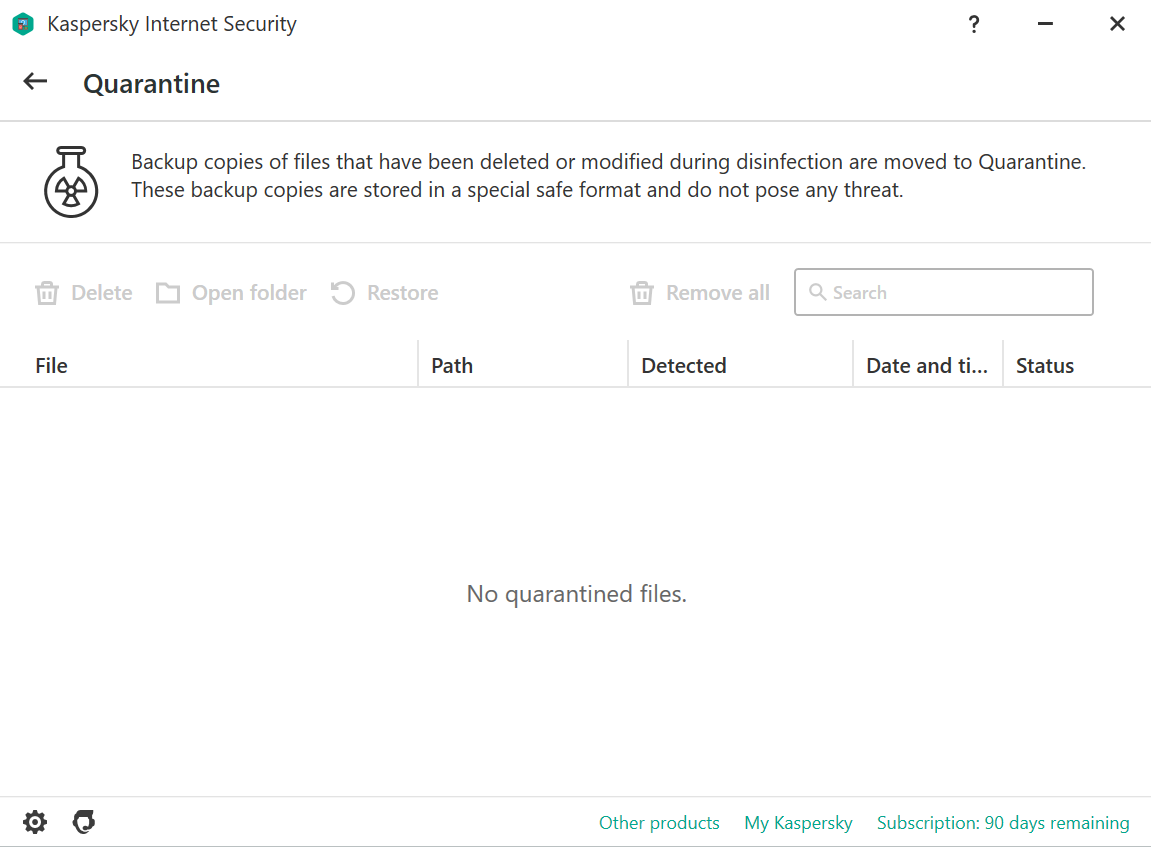The width and height of the screenshot is (1151, 847).
Task: Click the Kaspersky shield logo icon
Action: click(23, 24)
